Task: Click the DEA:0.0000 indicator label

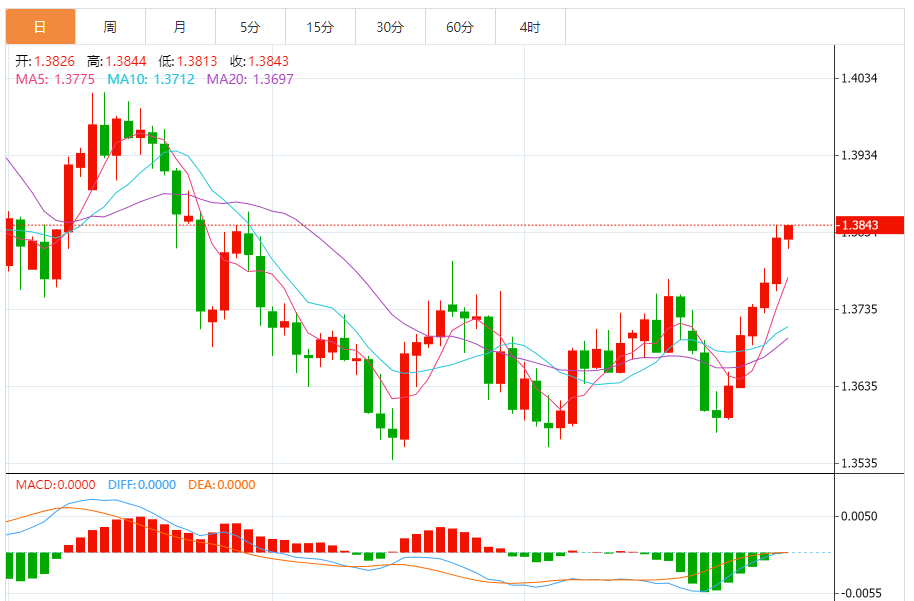Action: tap(222, 485)
